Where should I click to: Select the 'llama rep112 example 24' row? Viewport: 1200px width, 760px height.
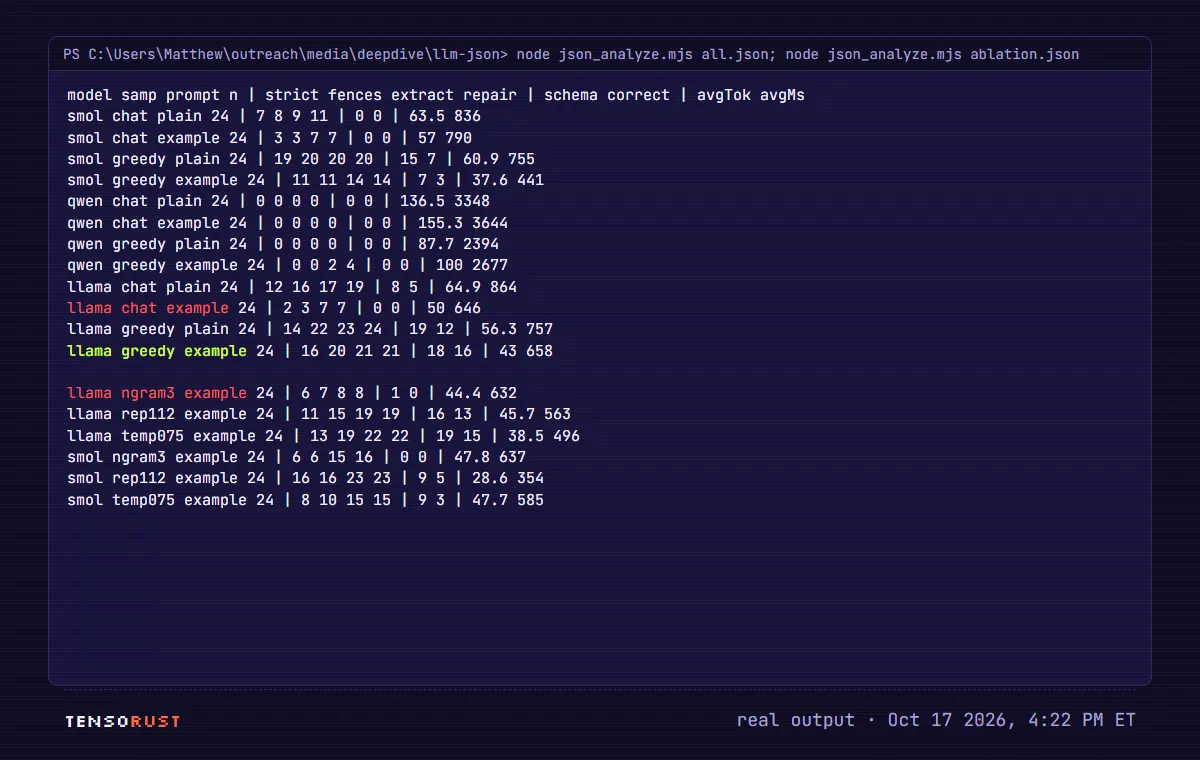[319, 414]
